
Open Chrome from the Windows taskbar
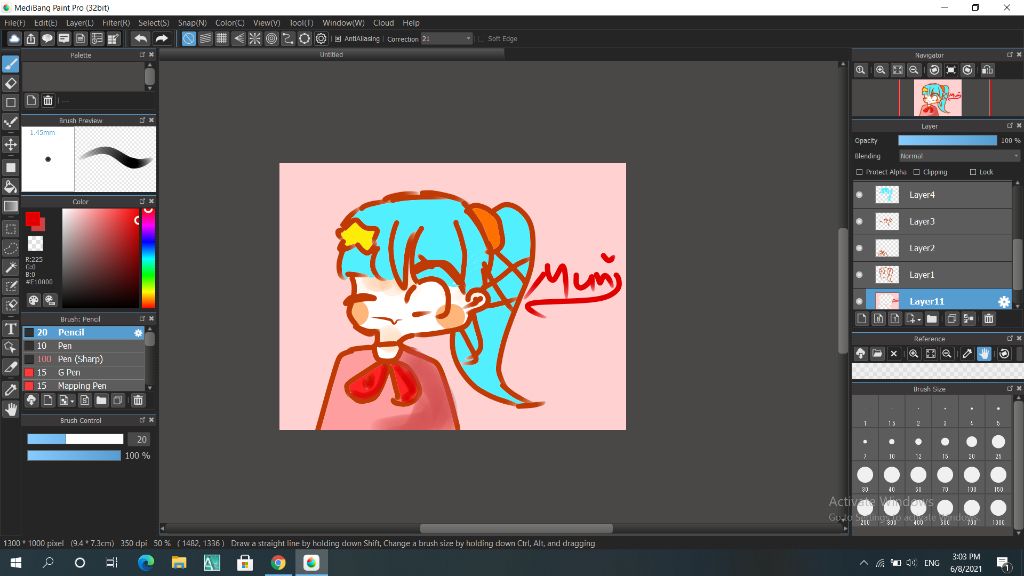tap(278, 562)
